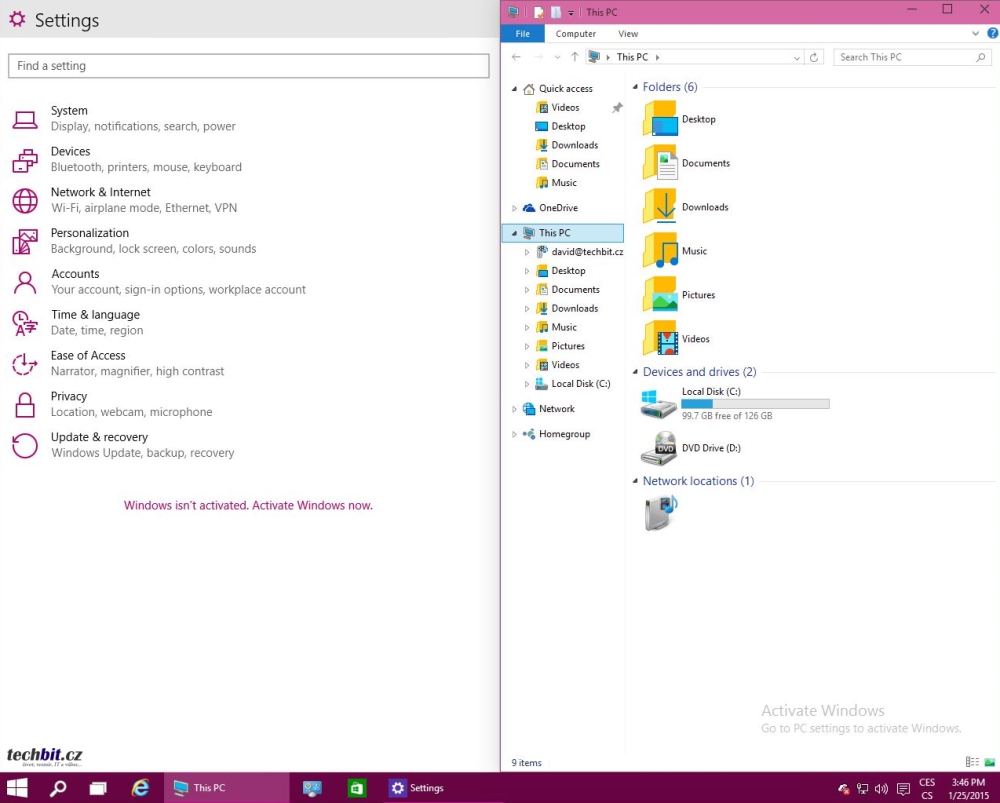Click the Up arrow navigation button
Screen dimensions: 1000x803
click(574, 57)
